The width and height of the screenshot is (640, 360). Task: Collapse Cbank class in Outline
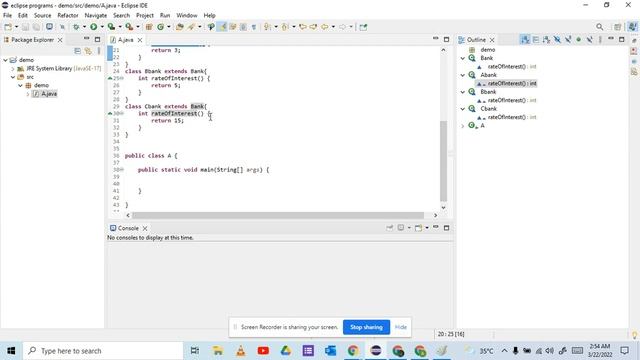(x=463, y=109)
